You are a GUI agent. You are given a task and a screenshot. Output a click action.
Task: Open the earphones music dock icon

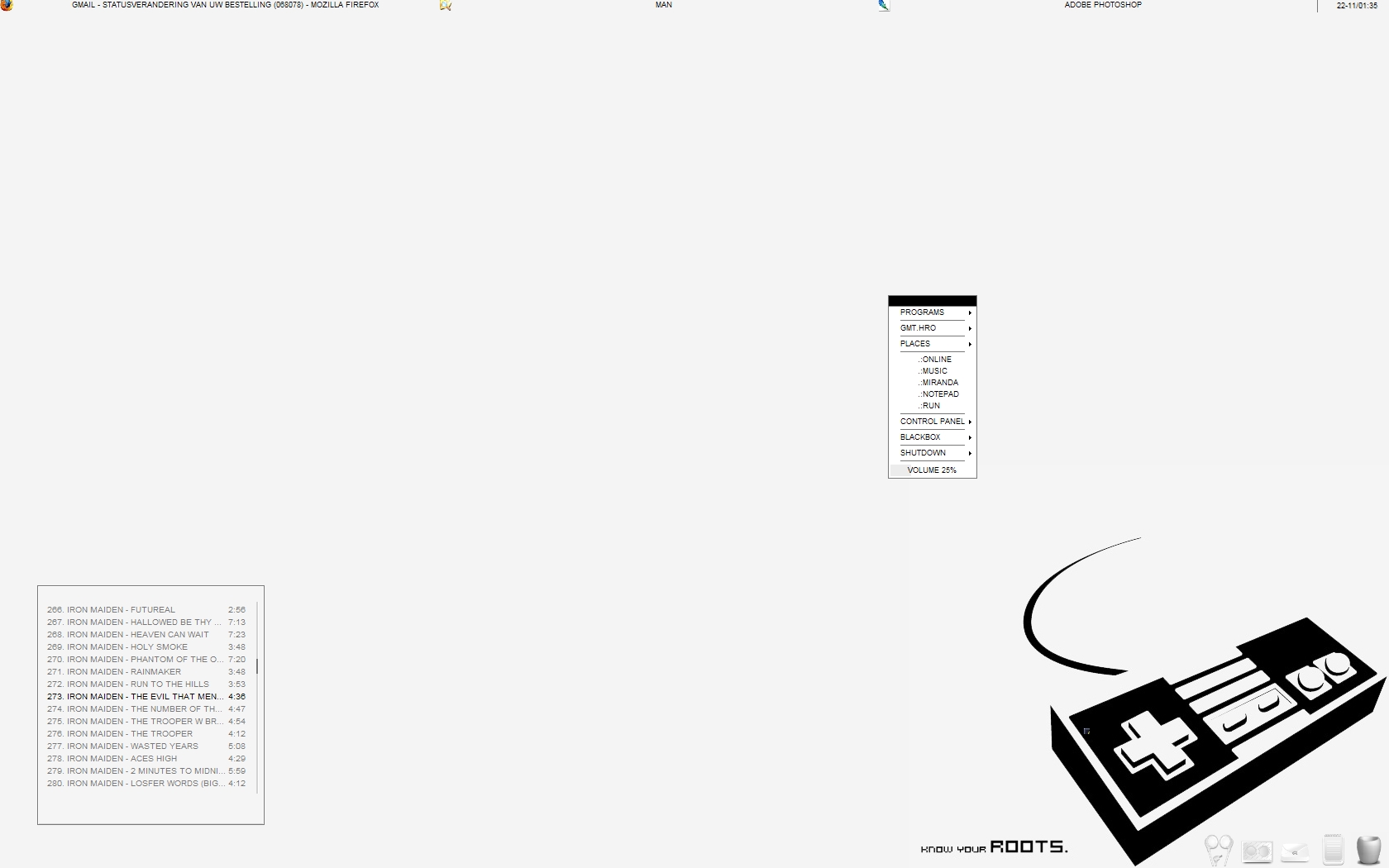tap(1218, 850)
